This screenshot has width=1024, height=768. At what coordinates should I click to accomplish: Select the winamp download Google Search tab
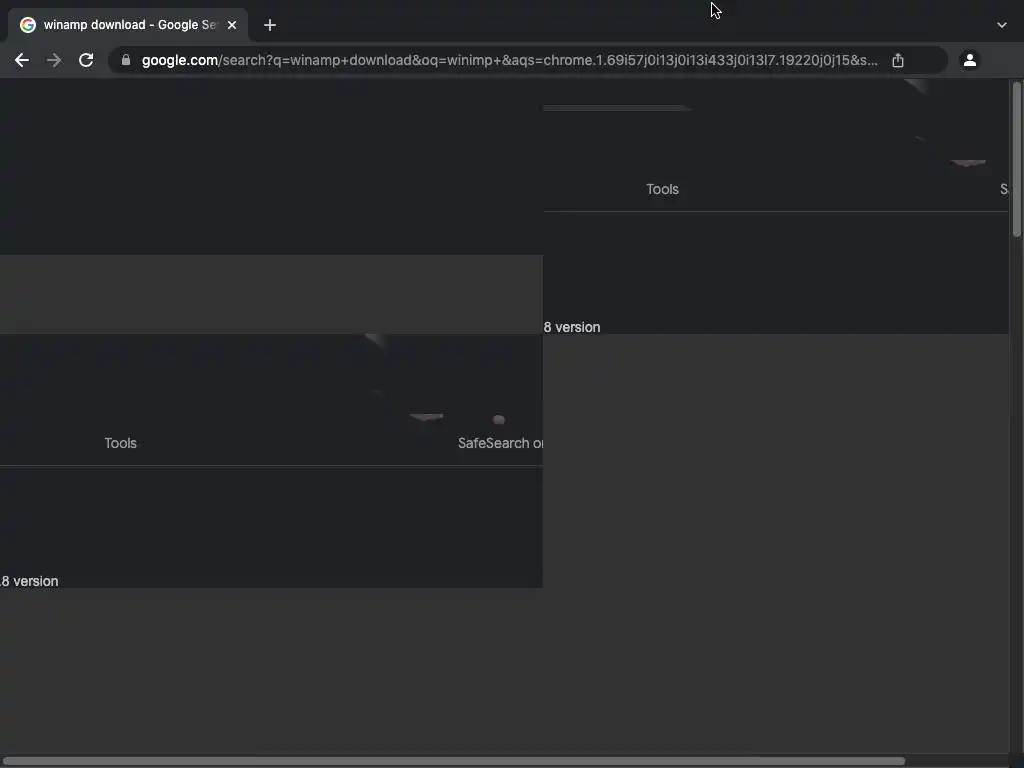tap(128, 25)
